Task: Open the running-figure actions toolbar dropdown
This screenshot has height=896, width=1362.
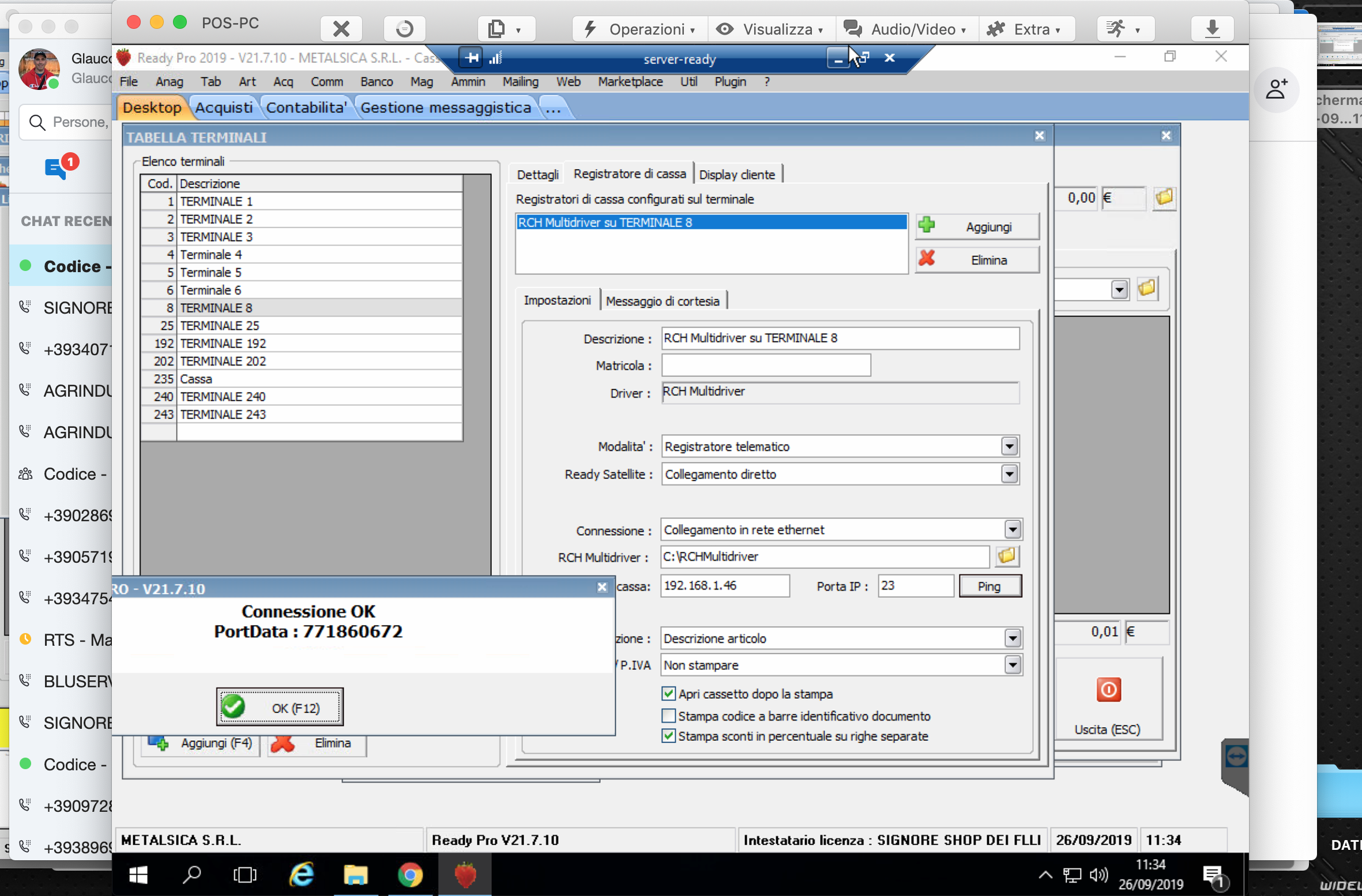Action: (x=1125, y=28)
